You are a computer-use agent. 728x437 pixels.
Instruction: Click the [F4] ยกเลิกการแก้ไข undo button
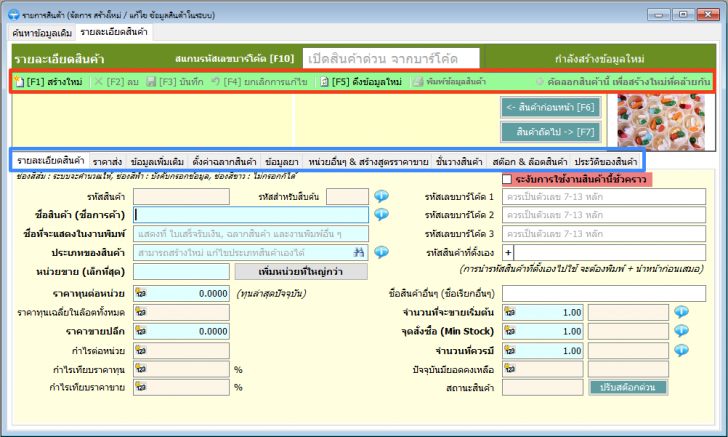259,82
